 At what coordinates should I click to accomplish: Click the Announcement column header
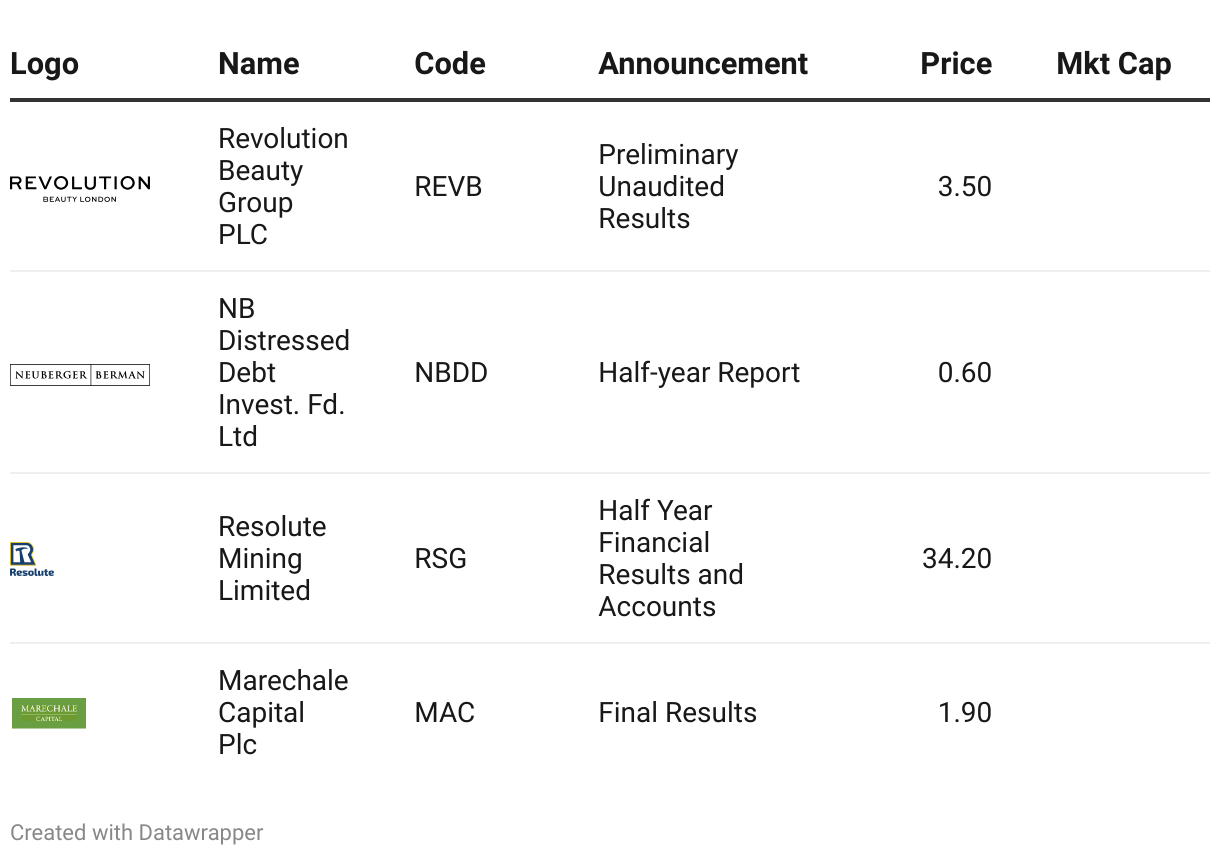703,64
